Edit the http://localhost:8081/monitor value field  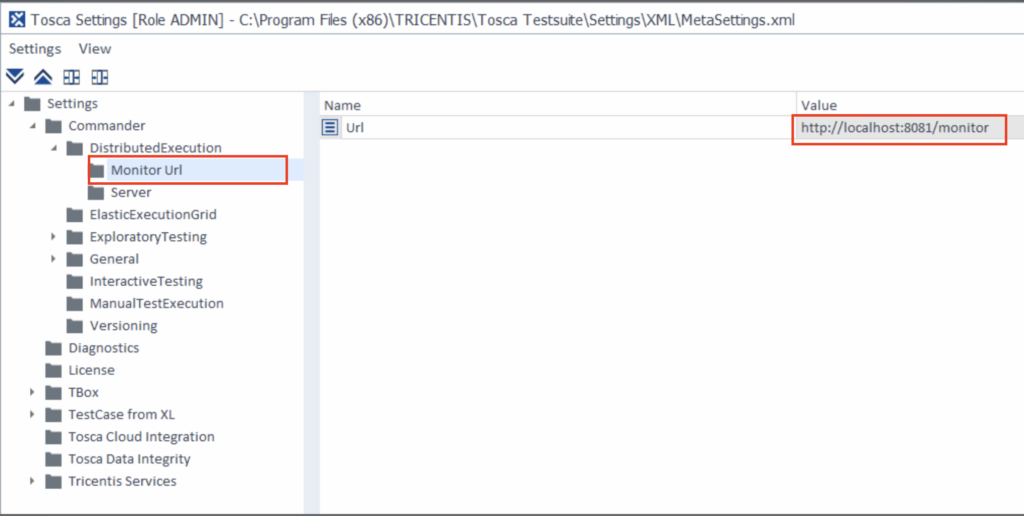click(899, 128)
